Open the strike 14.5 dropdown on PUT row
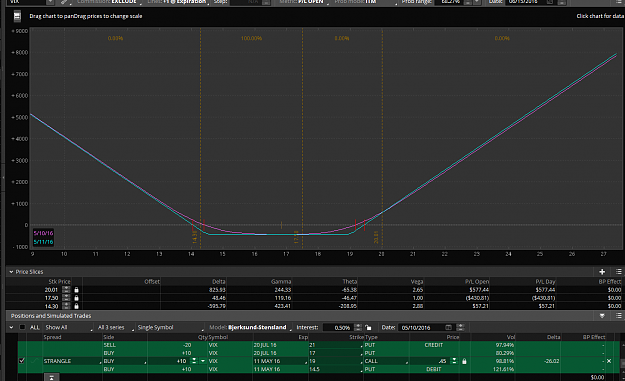Screen dimensions: 625x381 pos(336,369)
